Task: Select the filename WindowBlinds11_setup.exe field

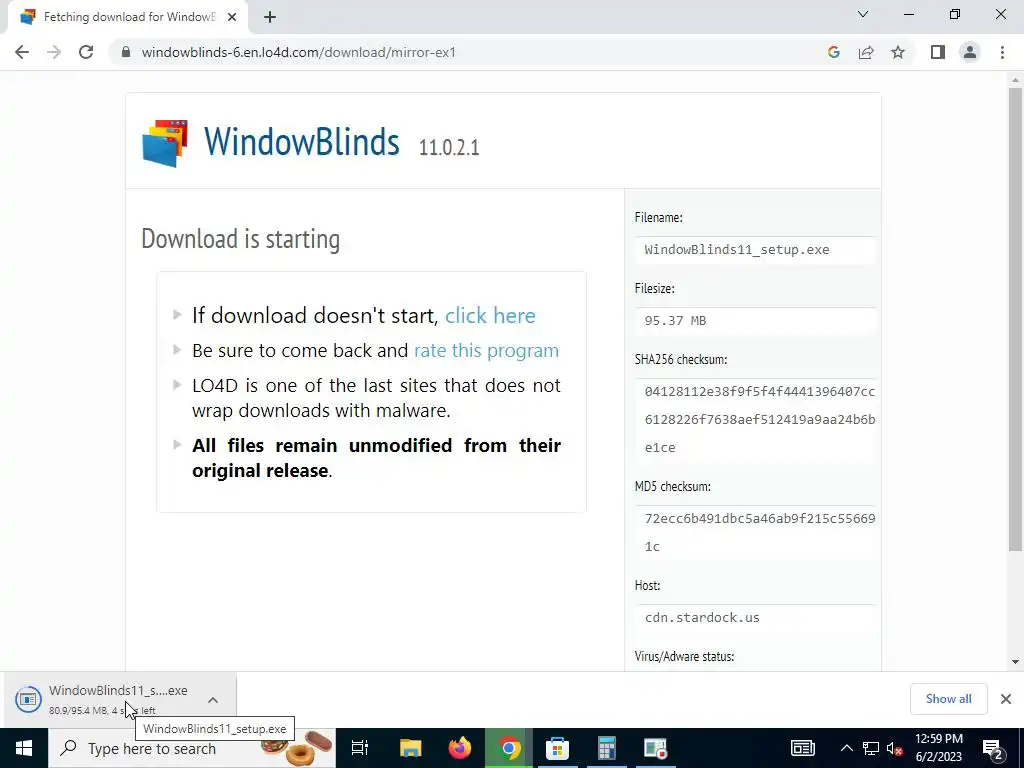Action: [755, 250]
